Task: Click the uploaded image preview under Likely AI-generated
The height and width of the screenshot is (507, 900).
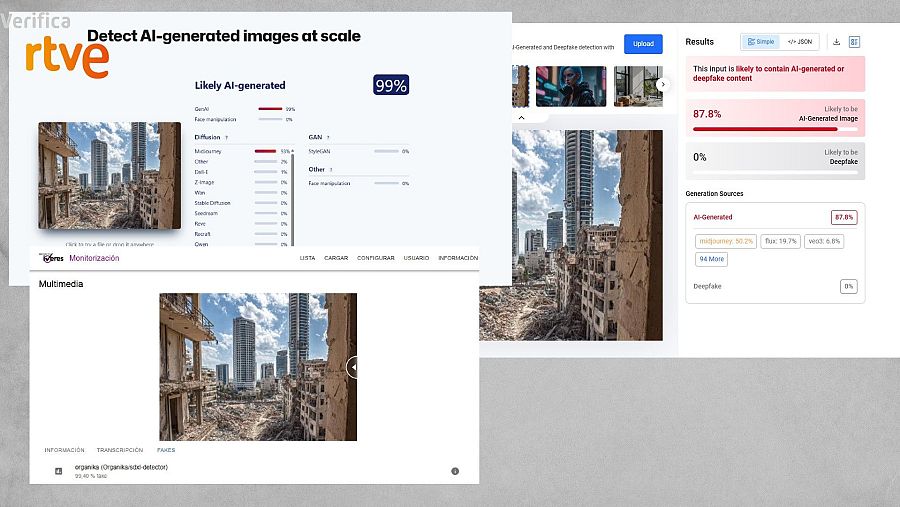Action: tap(110, 176)
